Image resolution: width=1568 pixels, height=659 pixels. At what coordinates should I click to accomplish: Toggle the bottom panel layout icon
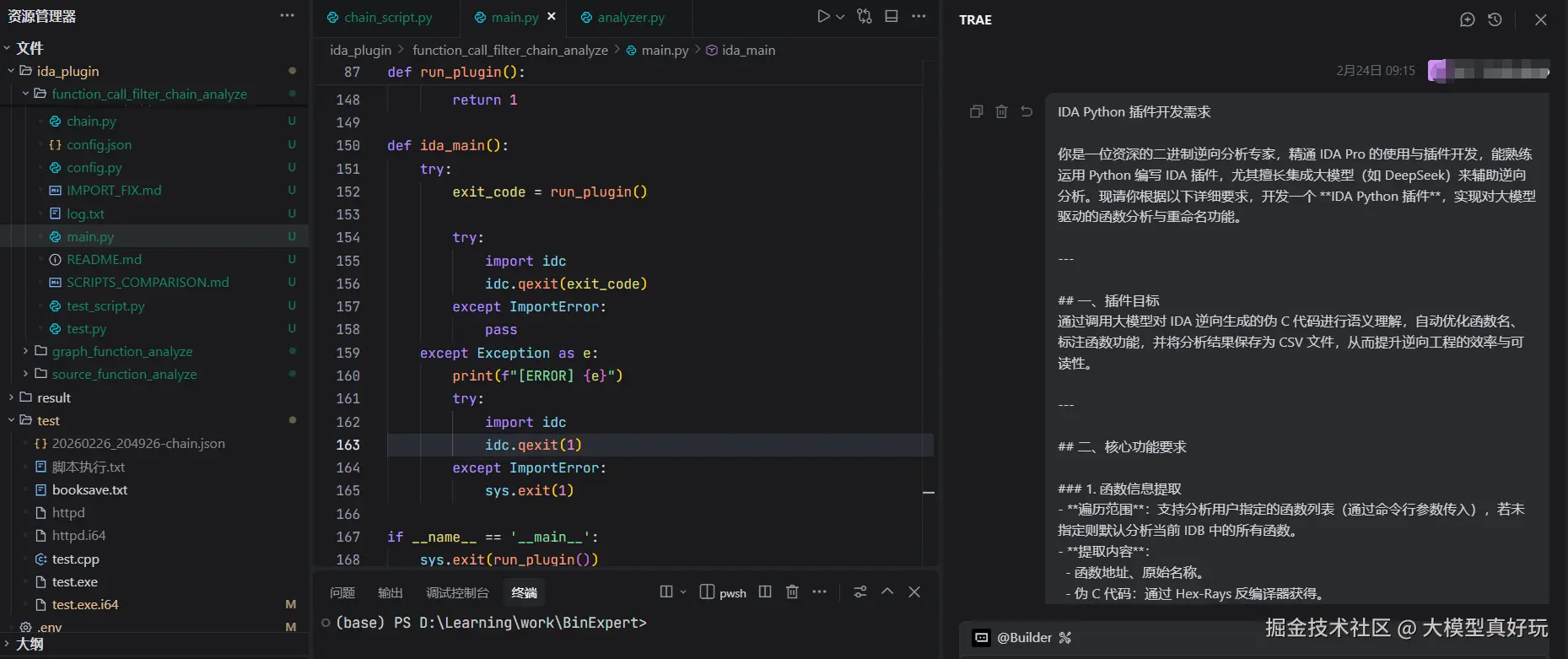pyautogui.click(x=892, y=17)
